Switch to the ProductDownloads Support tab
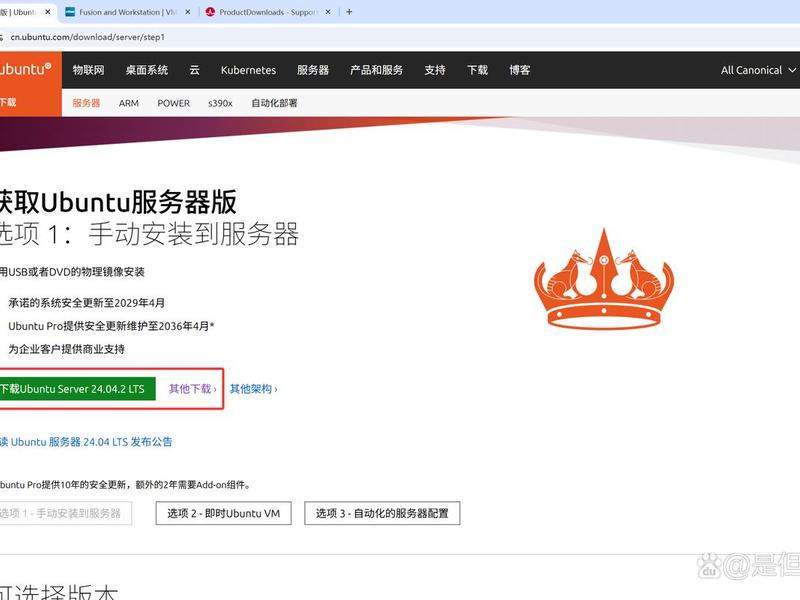Image resolution: width=800 pixels, height=600 pixels. pyautogui.click(x=268, y=12)
